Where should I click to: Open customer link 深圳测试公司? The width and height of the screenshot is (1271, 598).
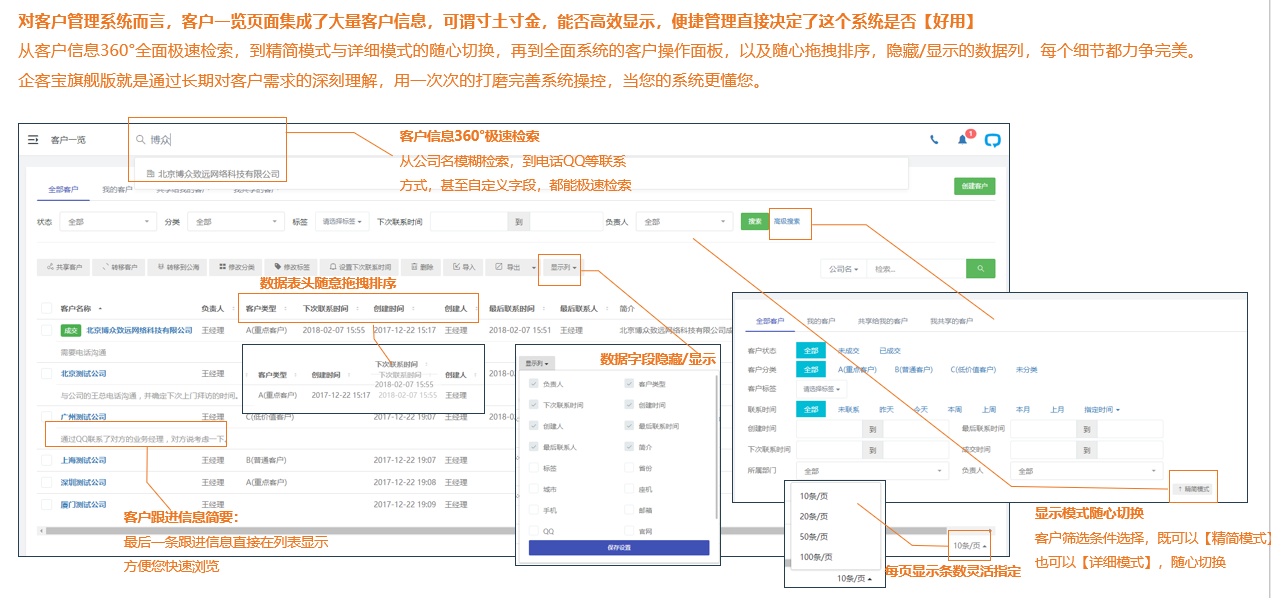point(83,482)
